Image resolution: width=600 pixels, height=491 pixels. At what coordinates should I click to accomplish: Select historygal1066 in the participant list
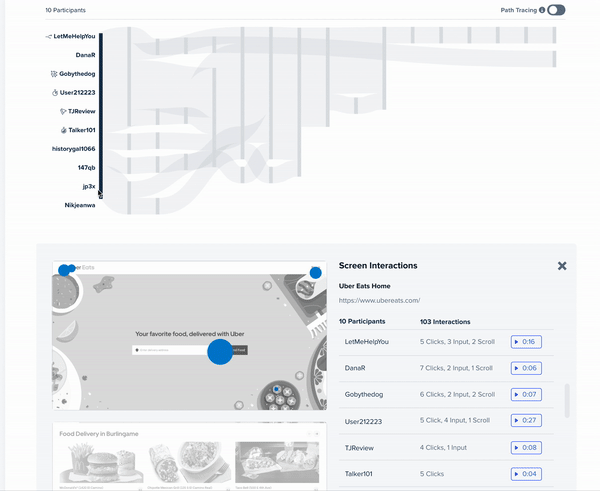tap(73, 149)
